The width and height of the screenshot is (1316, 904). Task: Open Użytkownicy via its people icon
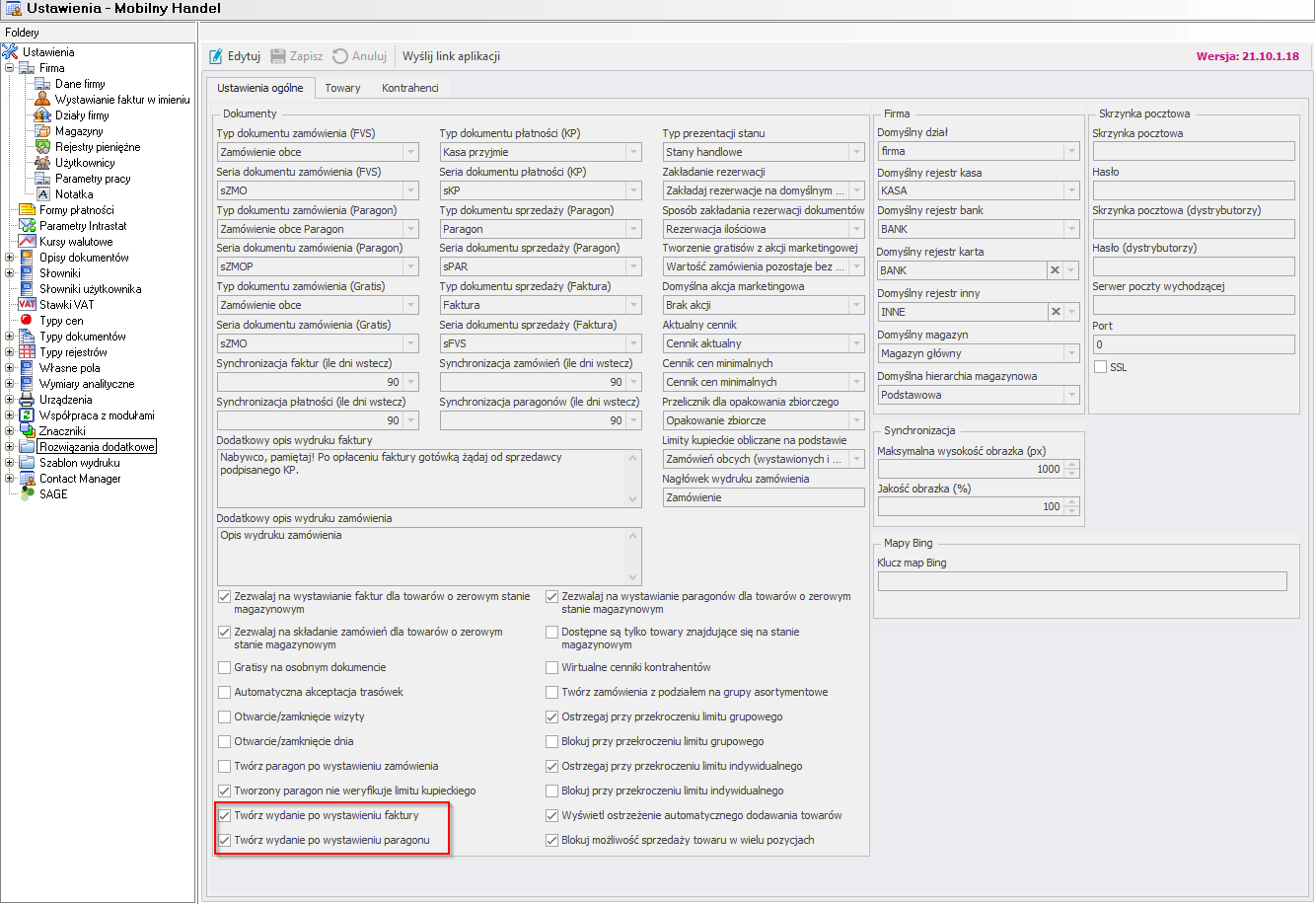pos(42,163)
